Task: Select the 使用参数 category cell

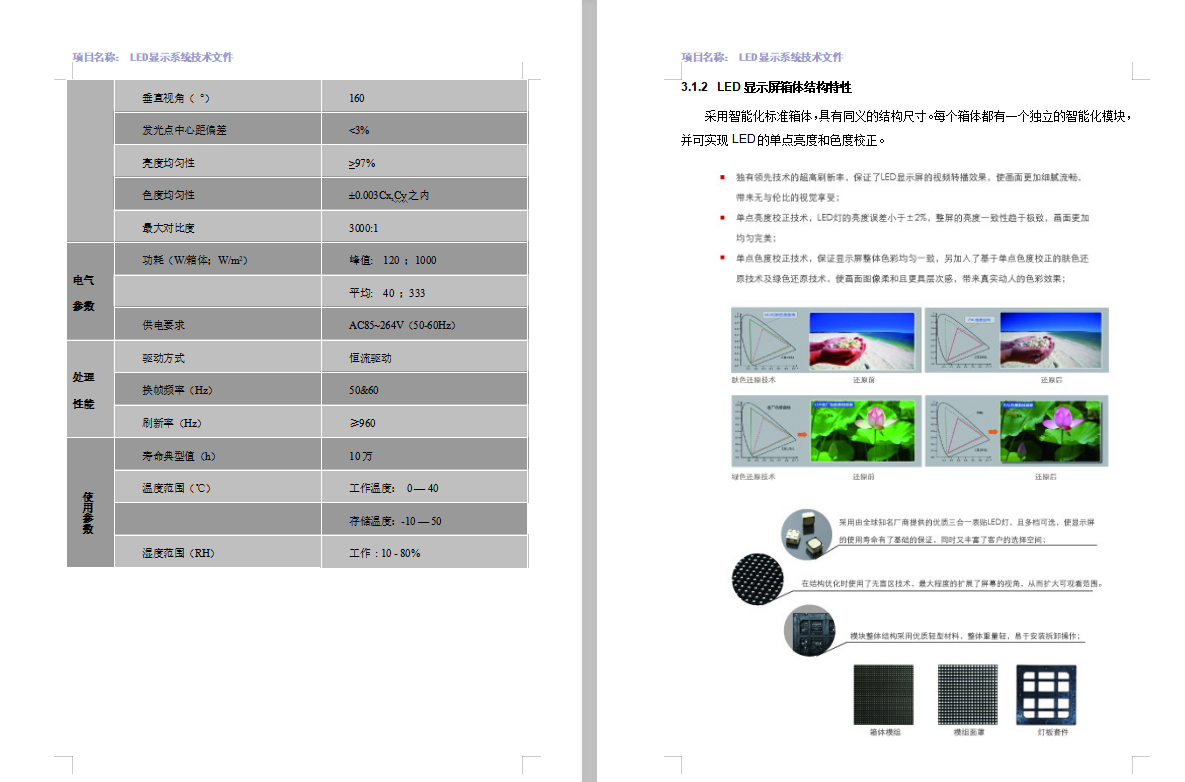Action: click(90, 502)
